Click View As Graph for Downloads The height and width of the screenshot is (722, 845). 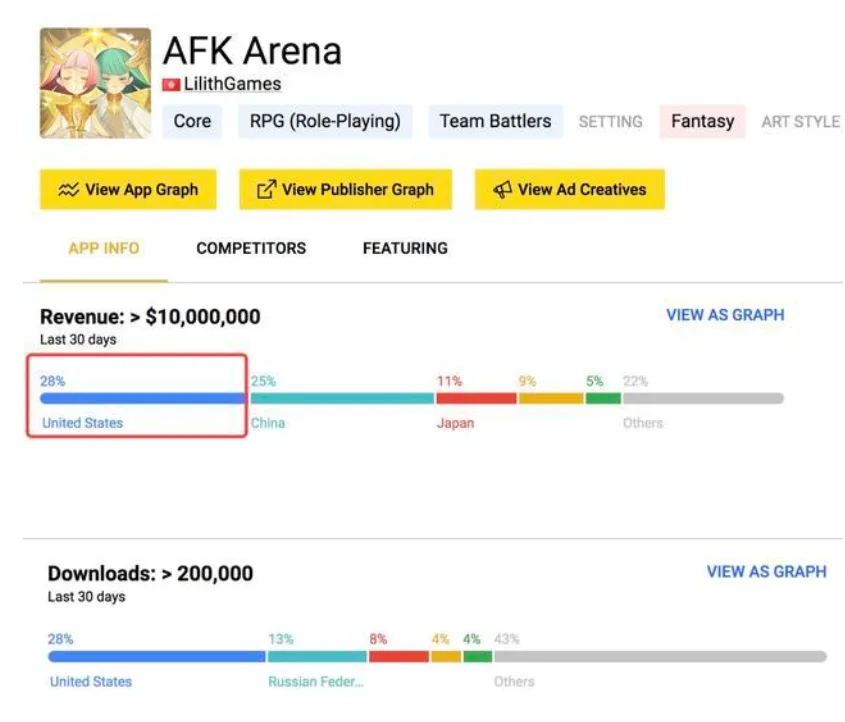pyautogui.click(x=766, y=572)
